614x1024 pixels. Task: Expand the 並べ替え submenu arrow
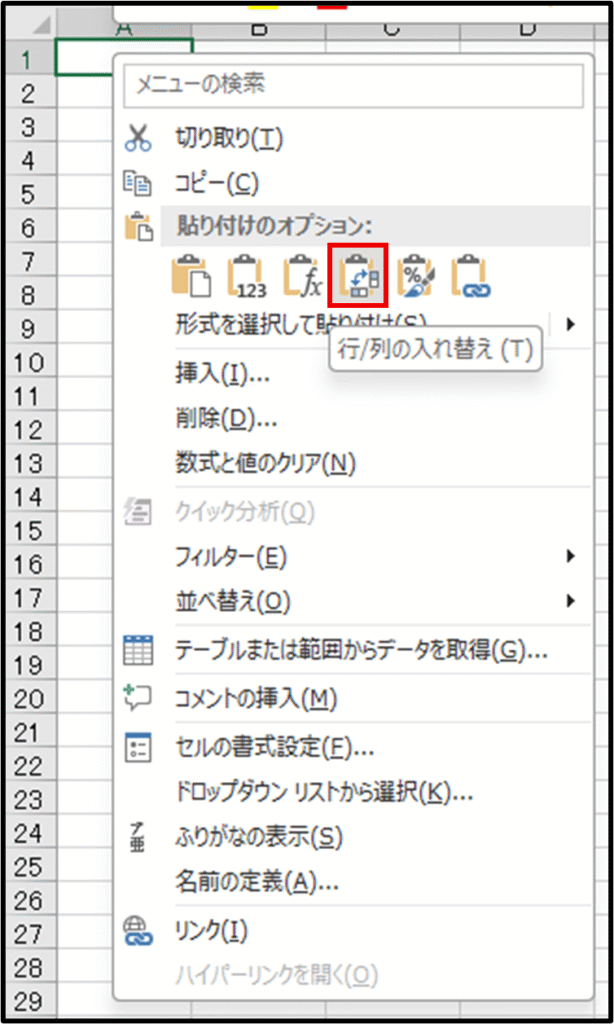pyautogui.click(x=571, y=601)
